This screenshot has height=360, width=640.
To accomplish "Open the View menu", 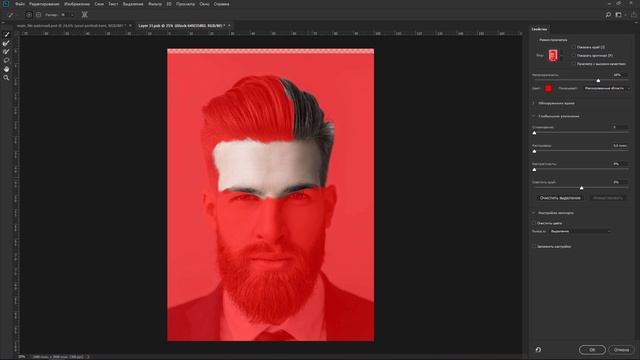I will (185, 4).
